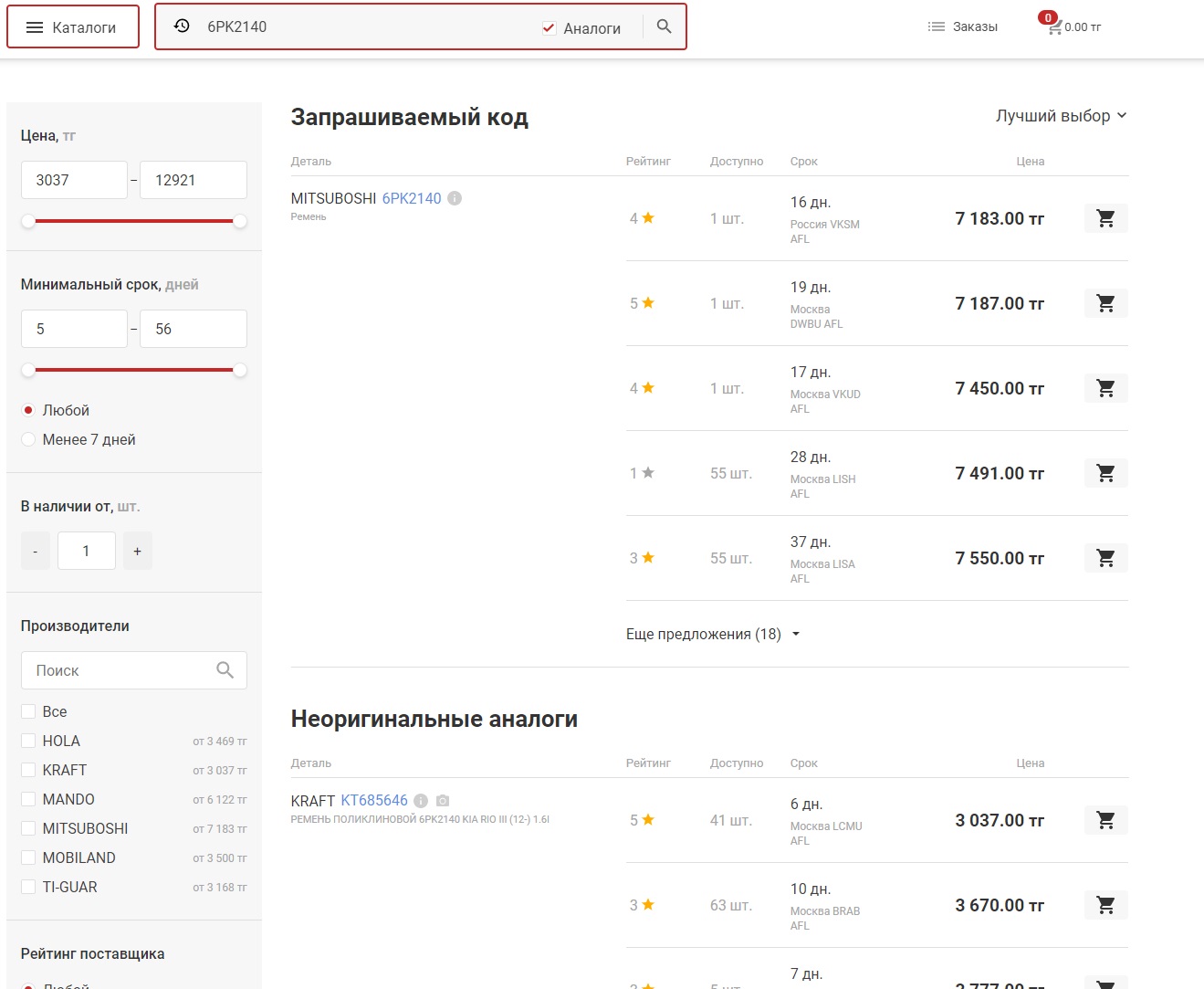Open Заказы orders list
This screenshot has height=989, width=1204.
pos(963,27)
